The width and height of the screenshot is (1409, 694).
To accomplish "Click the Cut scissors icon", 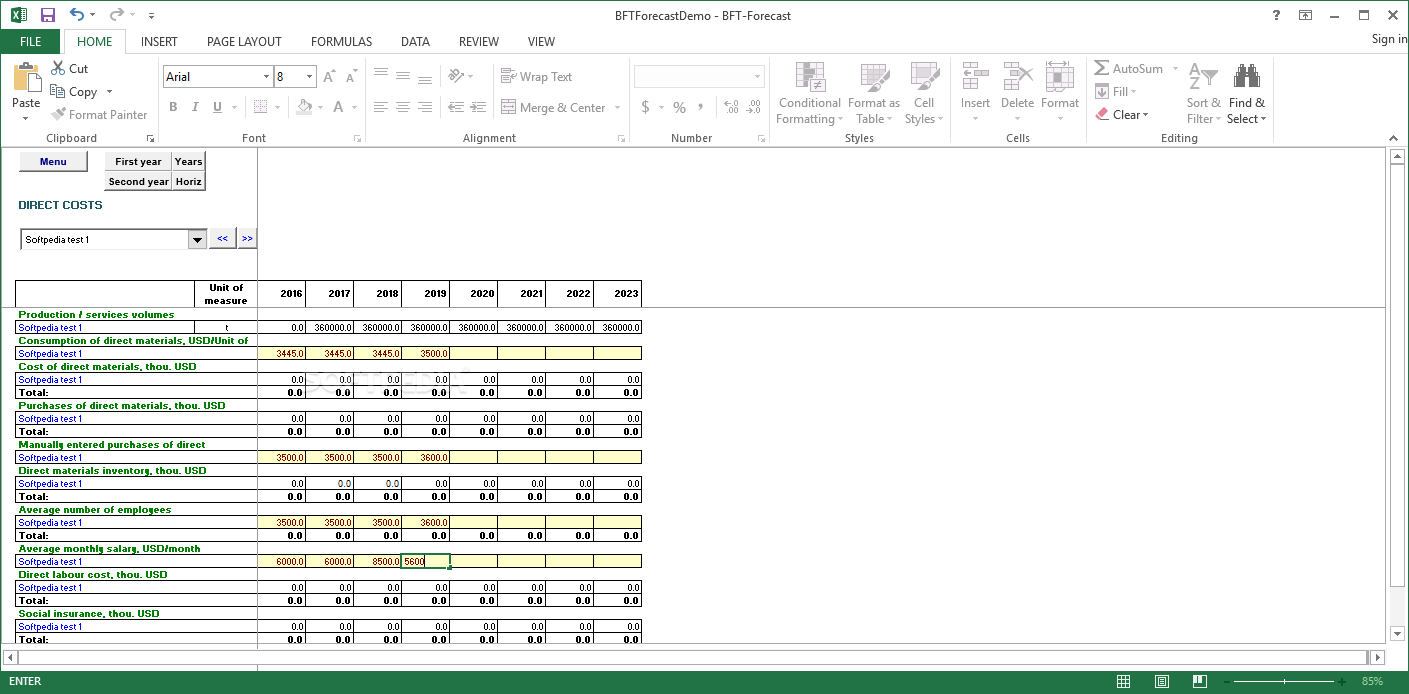I will (58, 68).
